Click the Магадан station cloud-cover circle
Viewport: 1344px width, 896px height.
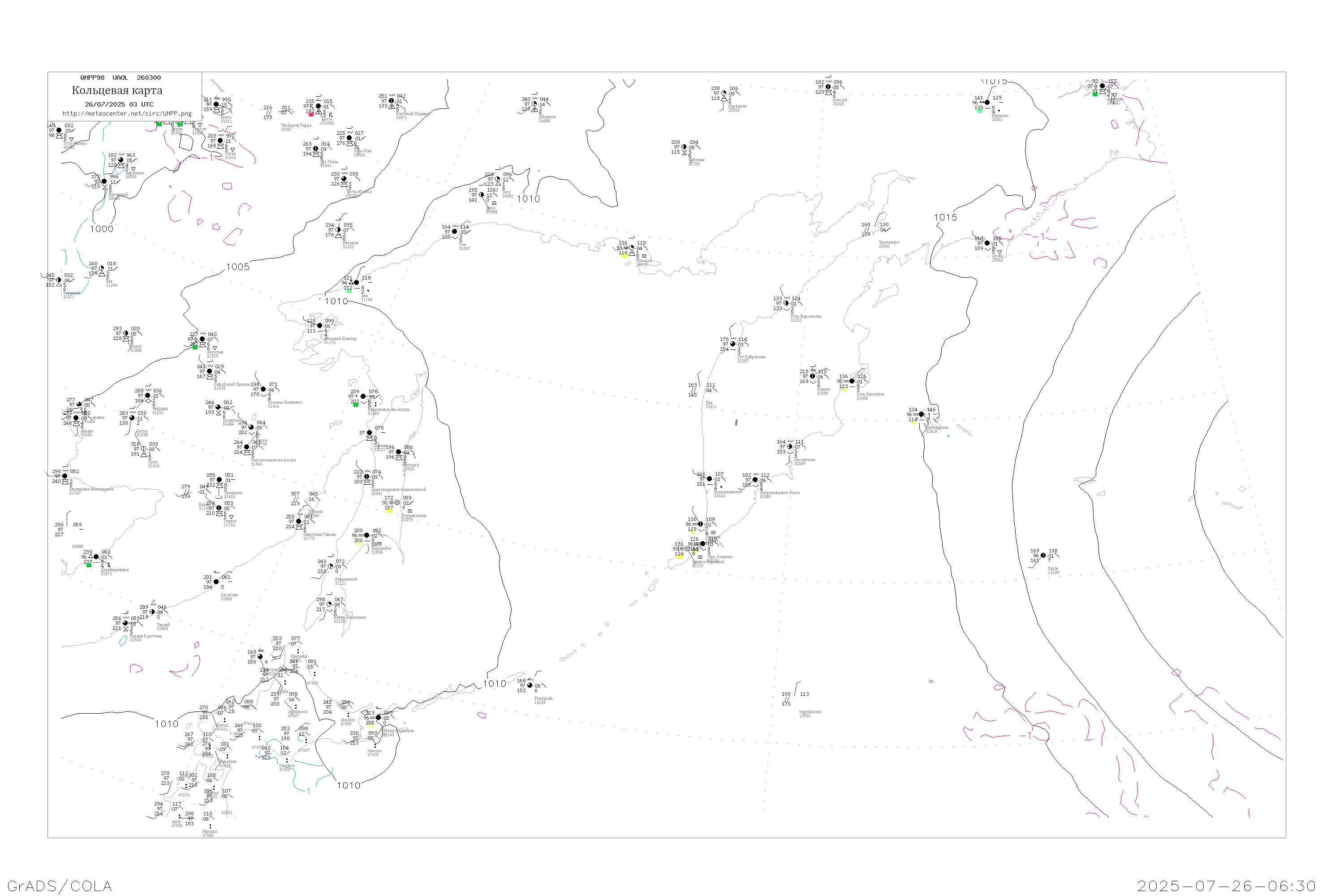631,248
